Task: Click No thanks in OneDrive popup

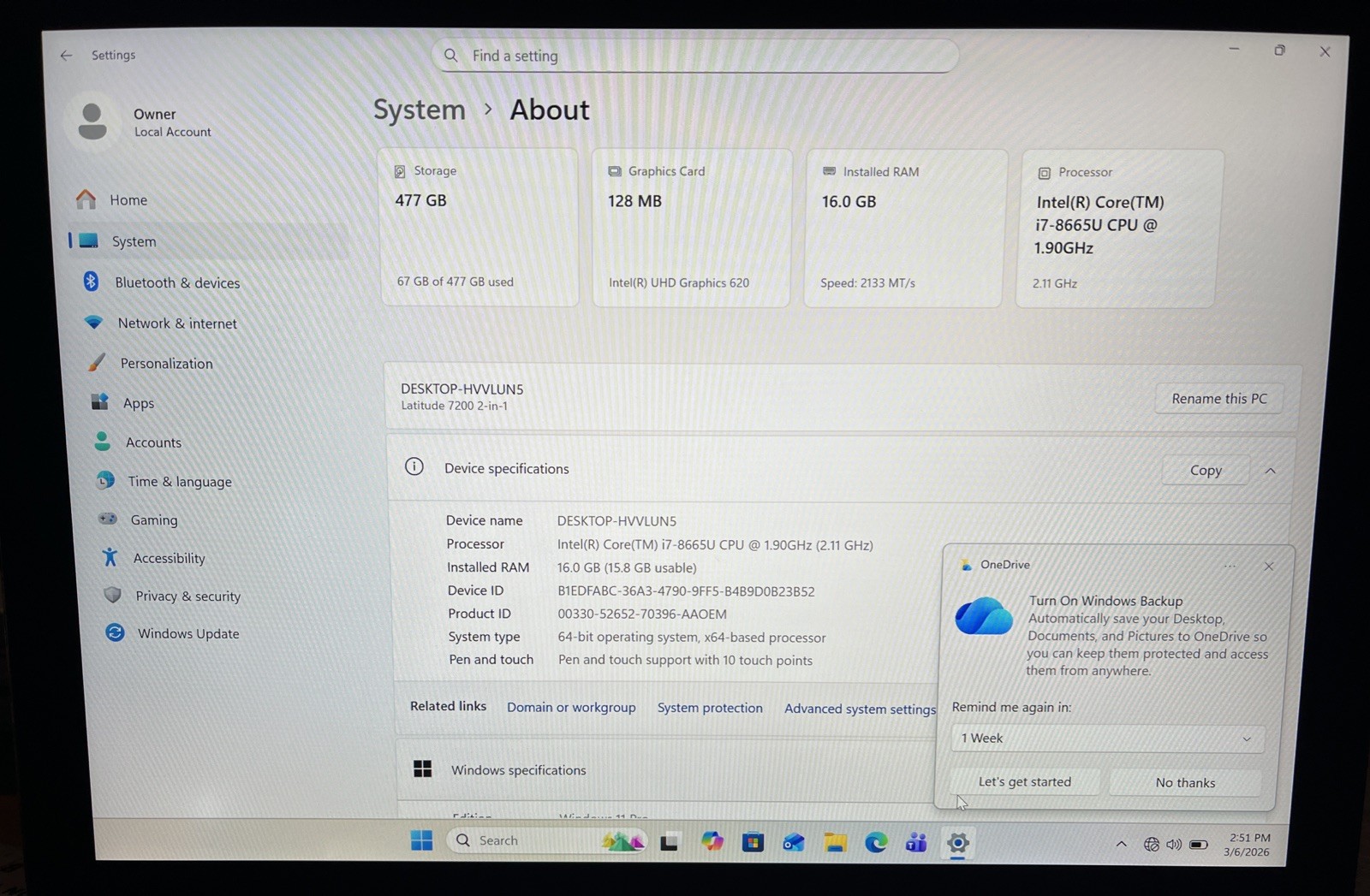Action: point(1185,782)
